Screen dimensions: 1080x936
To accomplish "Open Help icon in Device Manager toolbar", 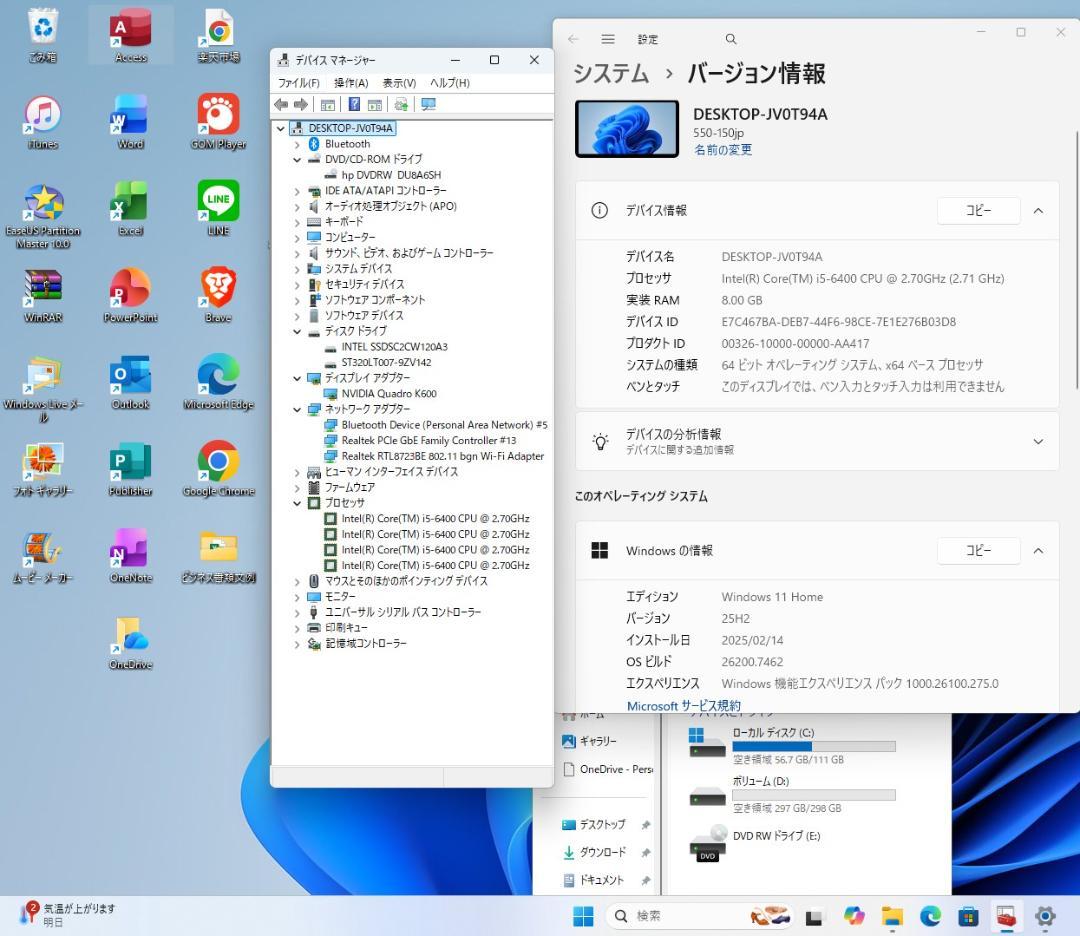I will coord(353,104).
